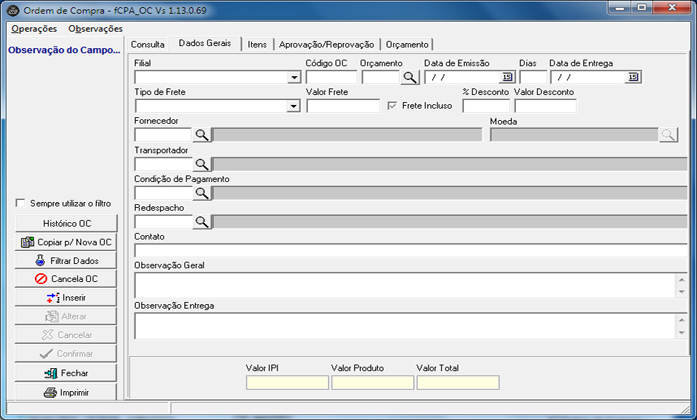Click the Fechar button
697x420 pixels.
click(x=66, y=373)
